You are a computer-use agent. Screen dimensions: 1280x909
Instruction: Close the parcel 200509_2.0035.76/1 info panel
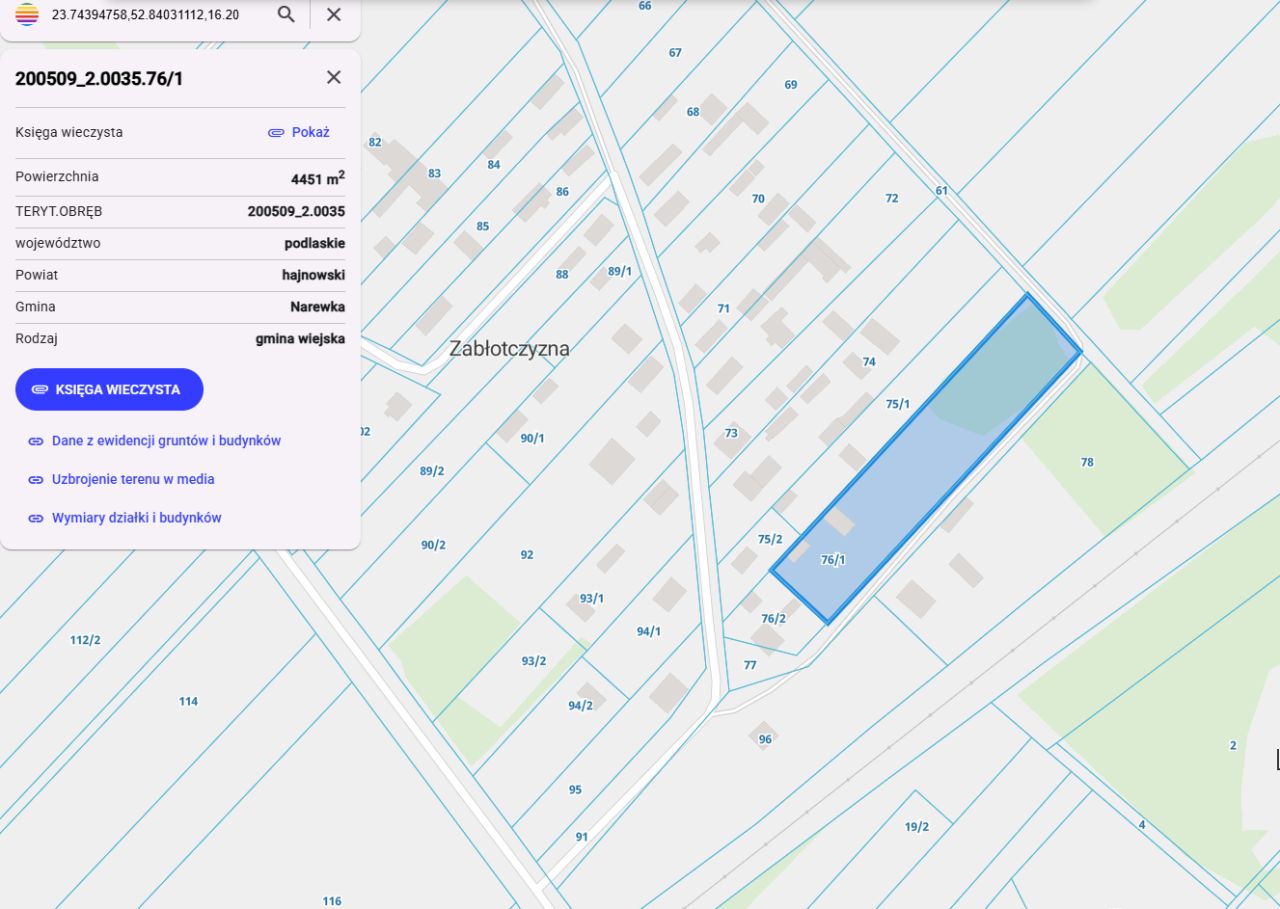(x=334, y=77)
